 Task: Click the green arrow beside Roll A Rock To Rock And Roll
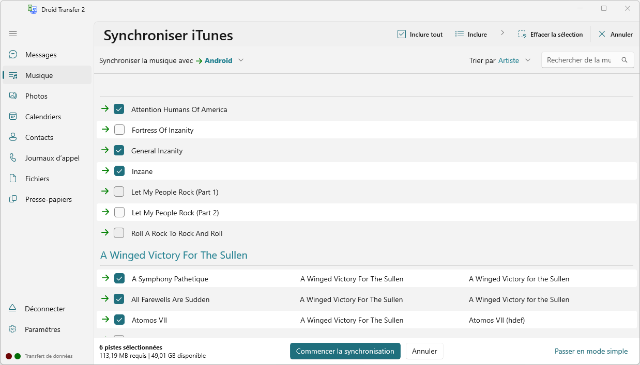[x=105, y=232]
